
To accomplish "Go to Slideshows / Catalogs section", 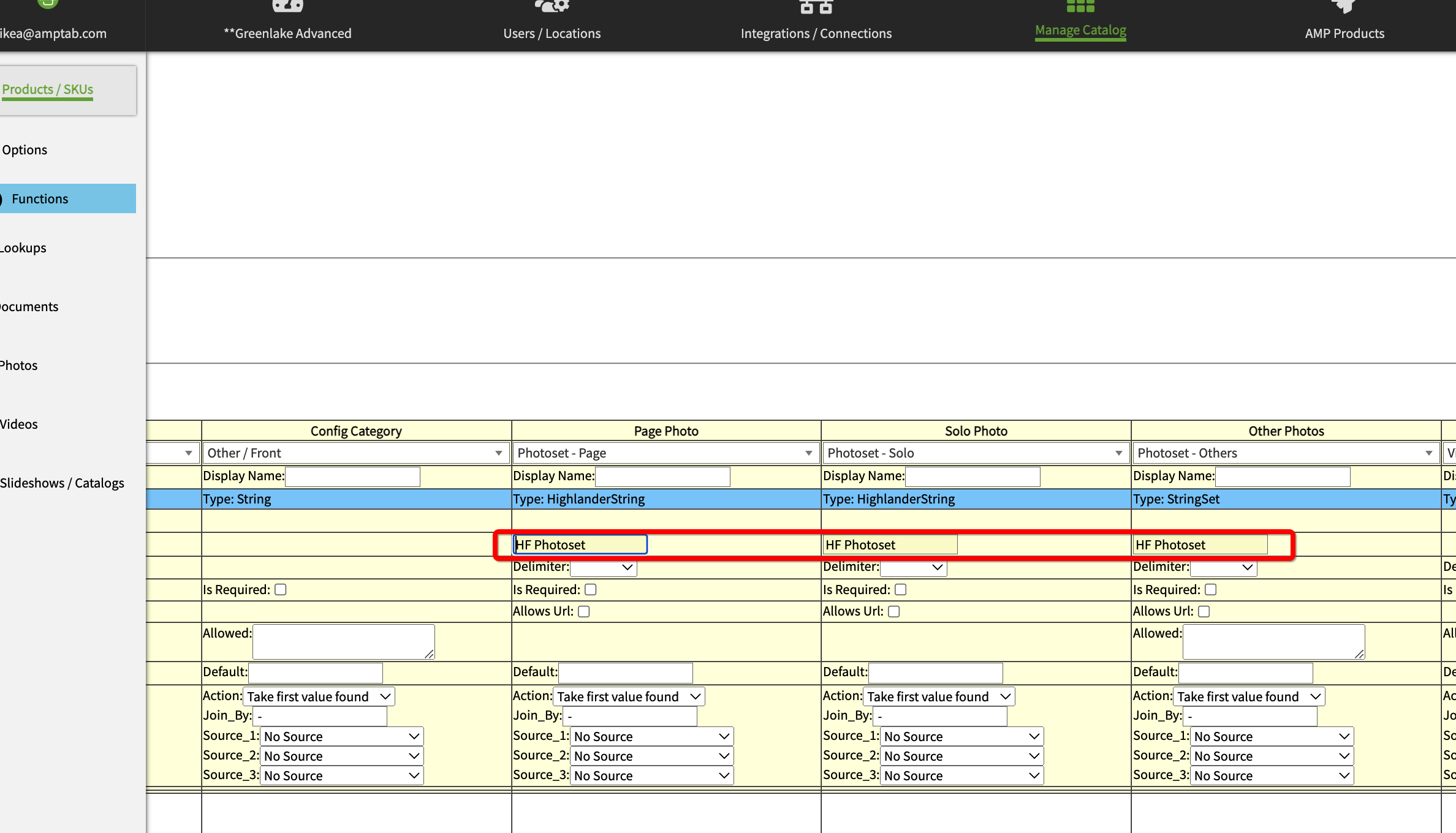I will [x=62, y=483].
